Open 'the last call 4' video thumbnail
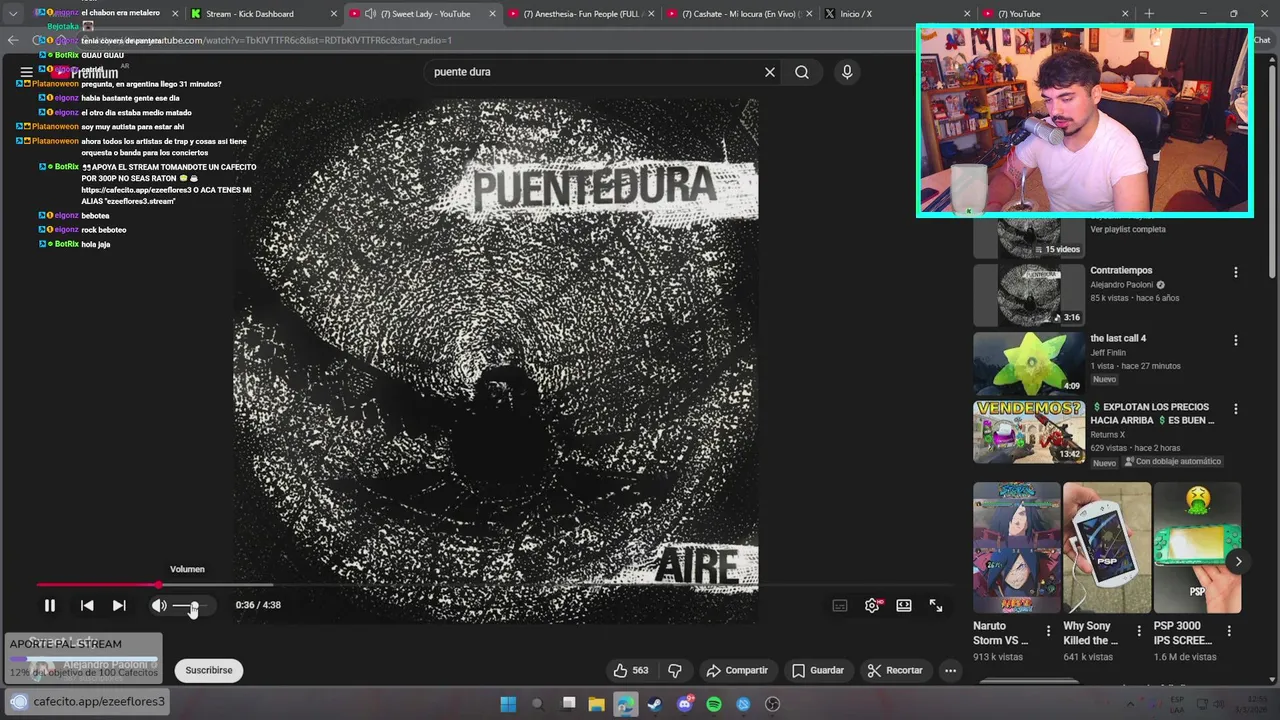1280x720 pixels. coord(1029,363)
